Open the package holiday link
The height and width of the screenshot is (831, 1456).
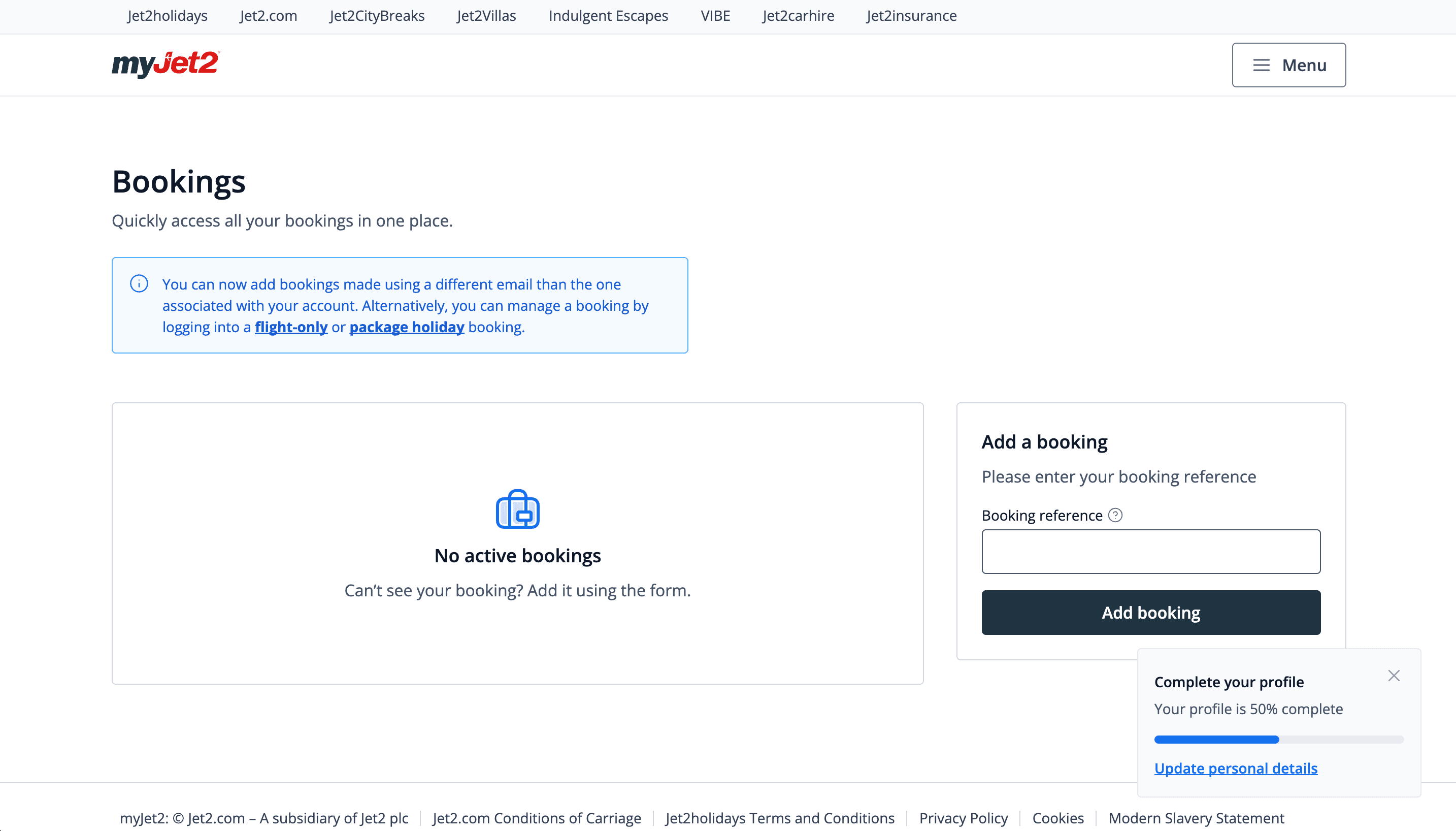coord(406,327)
